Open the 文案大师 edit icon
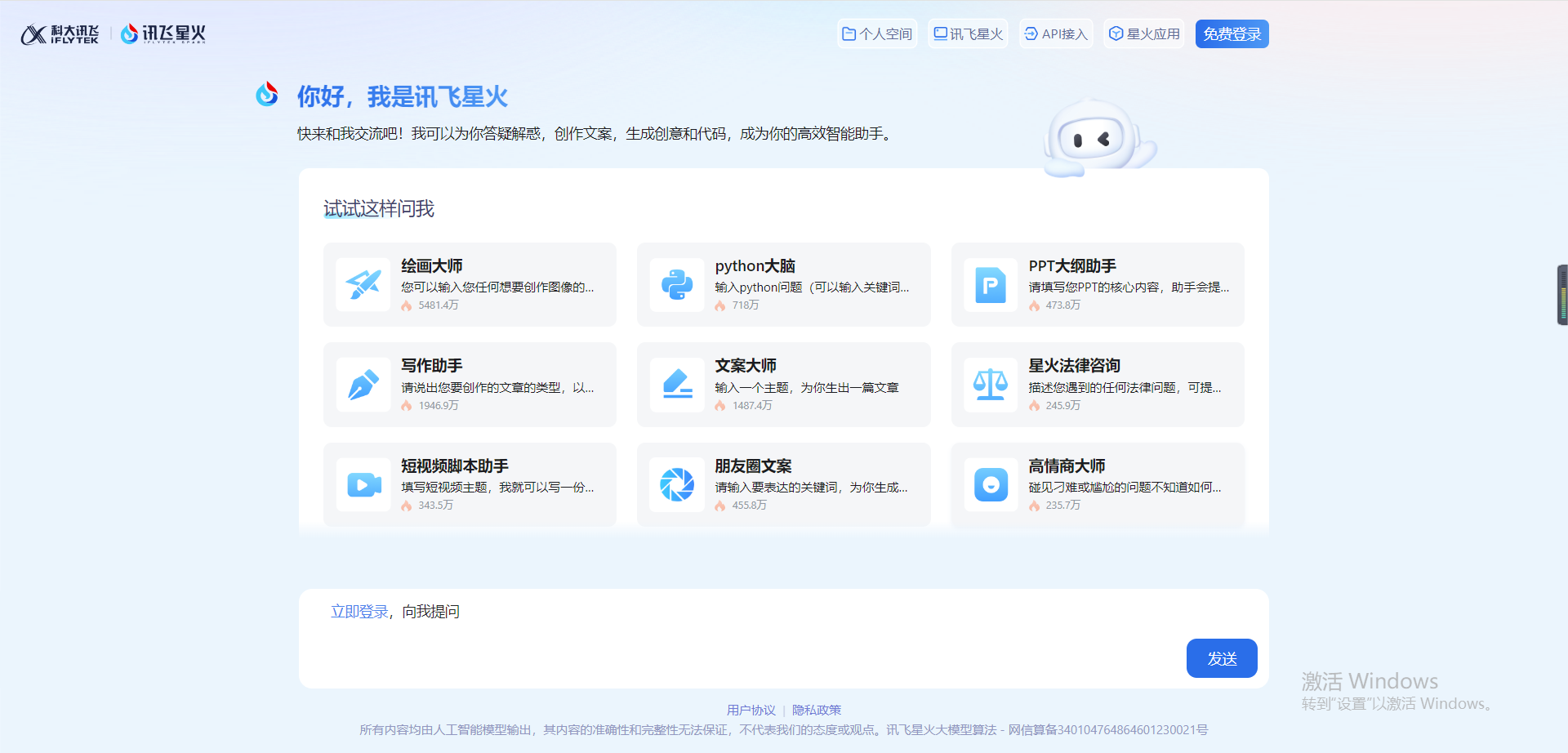1568x753 pixels. tap(677, 385)
